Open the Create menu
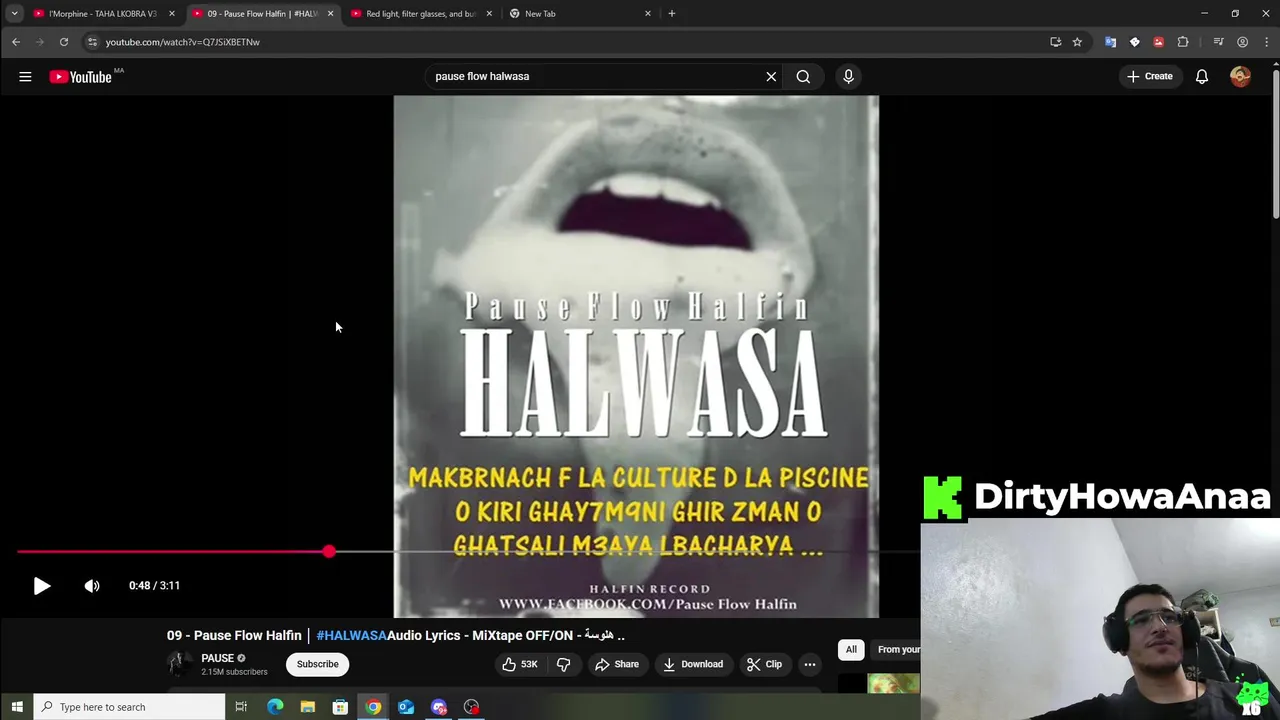This screenshot has width=1280, height=720. (x=1149, y=76)
